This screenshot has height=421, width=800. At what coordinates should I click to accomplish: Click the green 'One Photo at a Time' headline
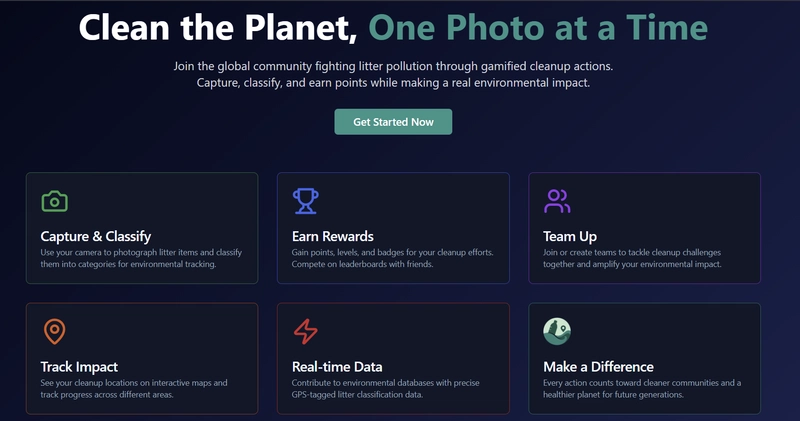click(538, 27)
